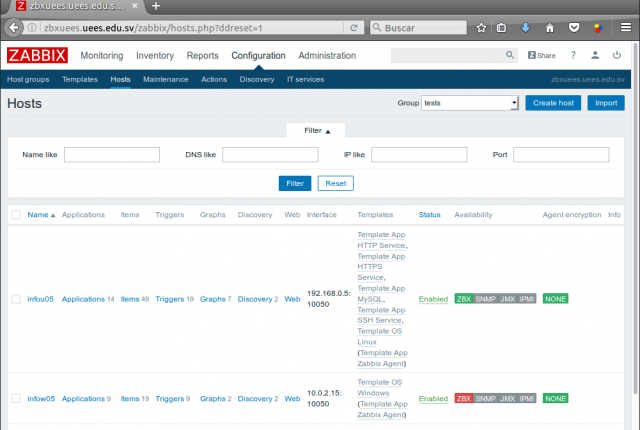This screenshot has height=430, width=640.
Task: Click the site information icon in address bar
Action: (31, 28)
